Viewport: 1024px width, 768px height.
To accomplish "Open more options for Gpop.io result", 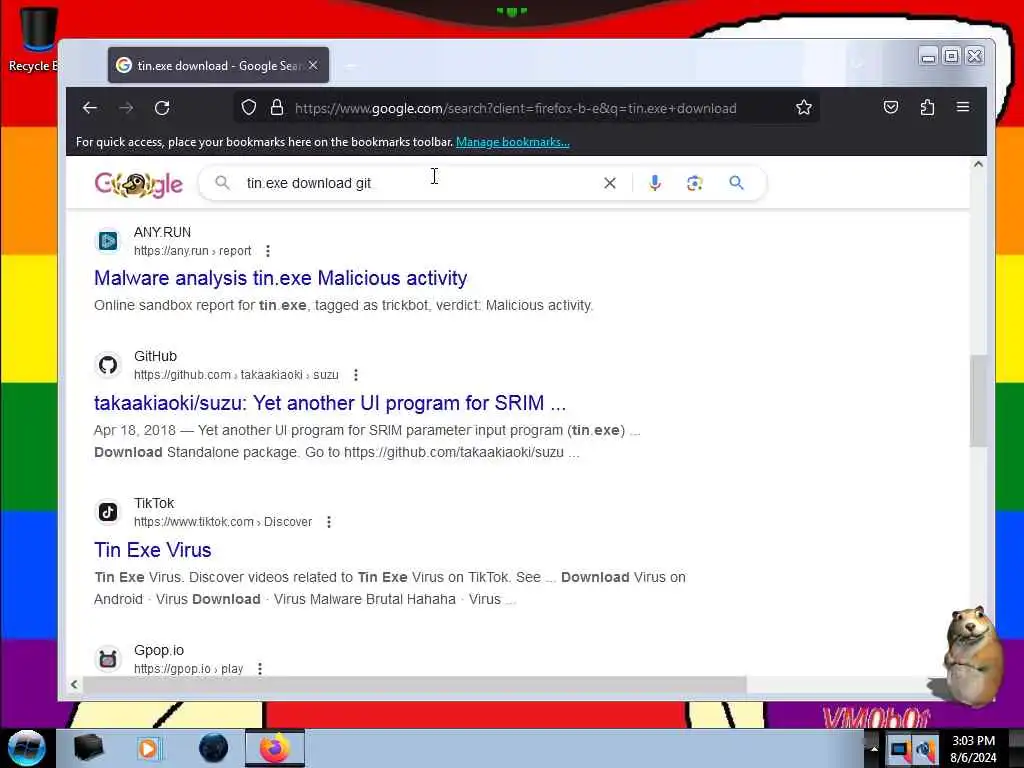I will (x=260, y=669).
